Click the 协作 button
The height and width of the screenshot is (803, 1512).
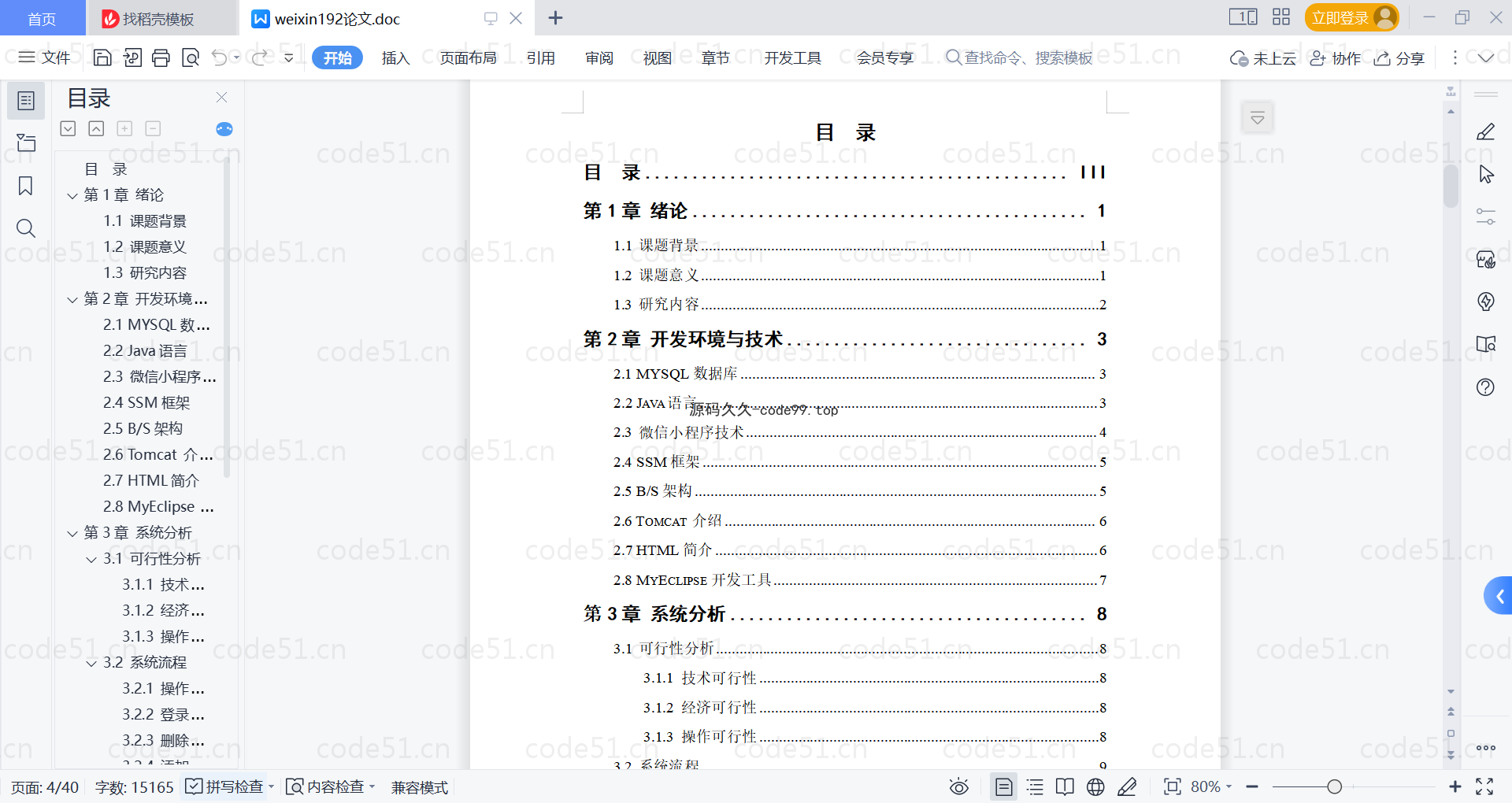pyautogui.click(x=1335, y=57)
